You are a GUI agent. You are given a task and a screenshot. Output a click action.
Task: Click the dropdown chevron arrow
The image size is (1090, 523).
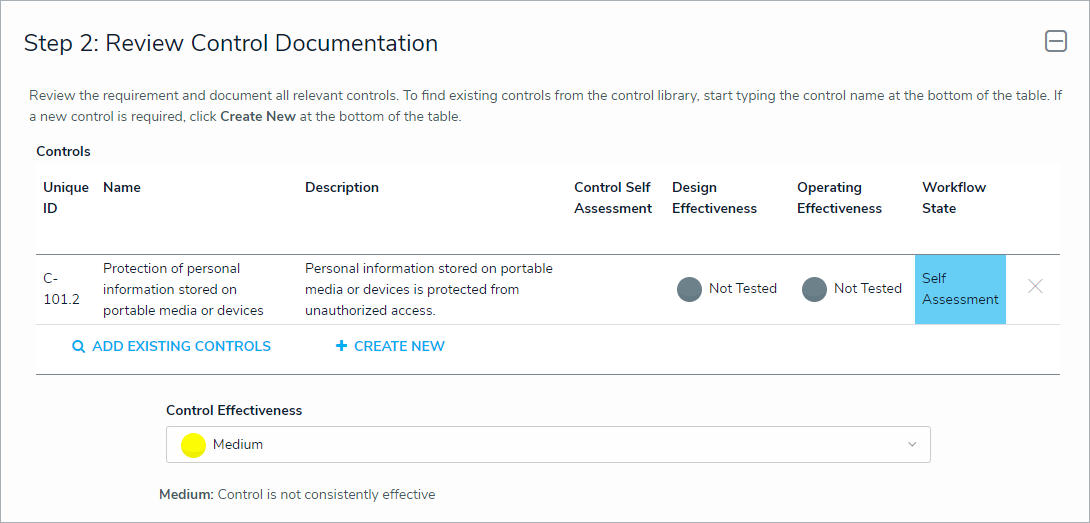(911, 445)
